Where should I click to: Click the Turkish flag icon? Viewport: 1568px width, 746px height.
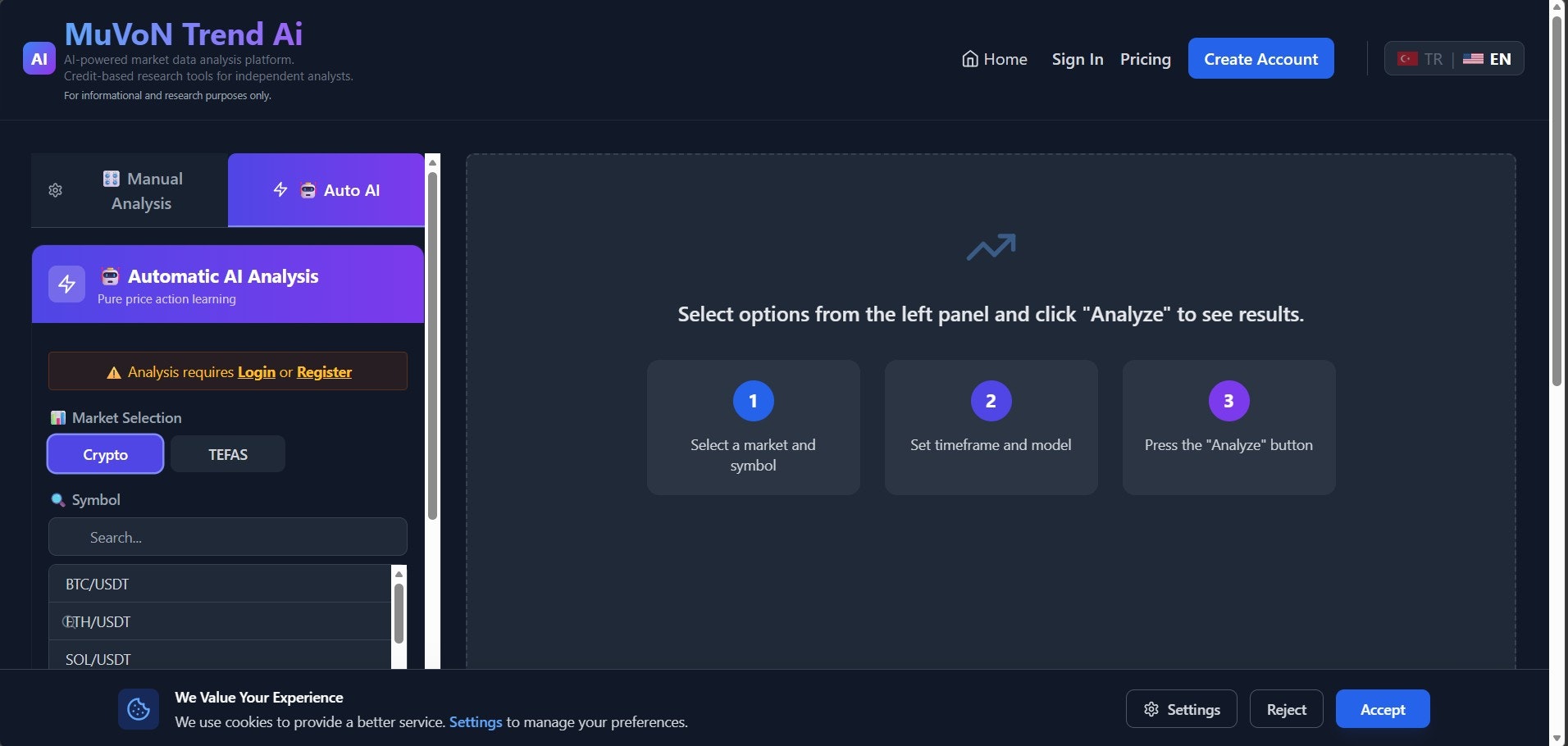click(1407, 59)
